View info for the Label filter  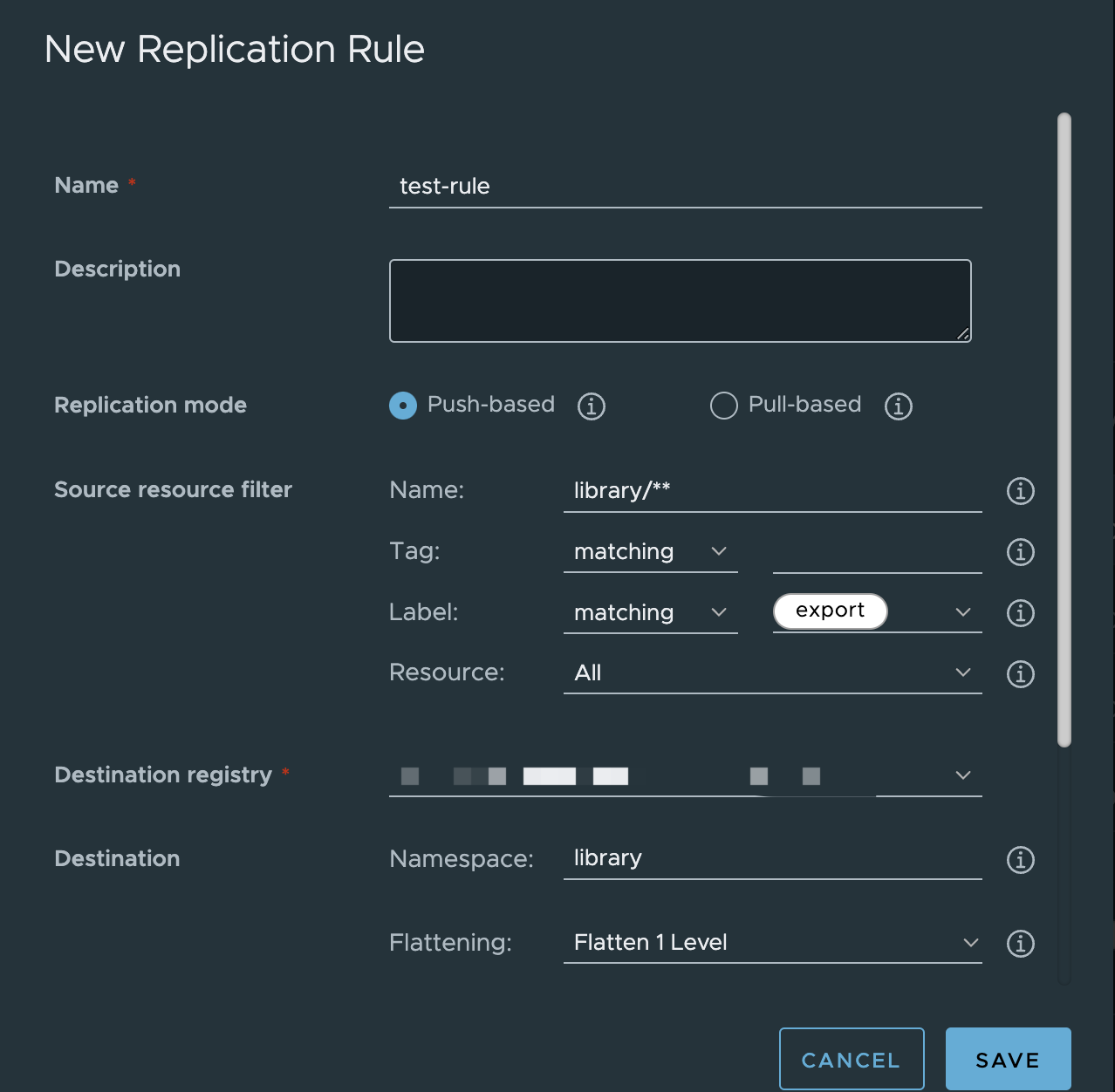(1019, 613)
